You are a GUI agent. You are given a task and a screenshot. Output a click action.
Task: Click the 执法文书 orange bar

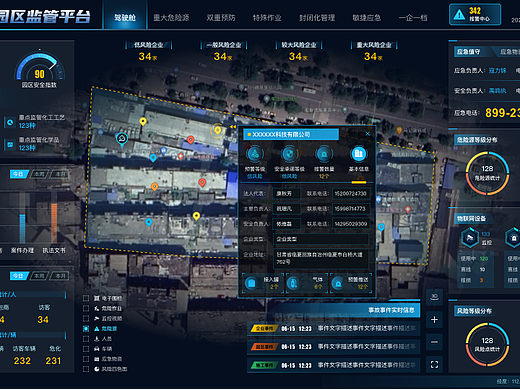pos(54,223)
